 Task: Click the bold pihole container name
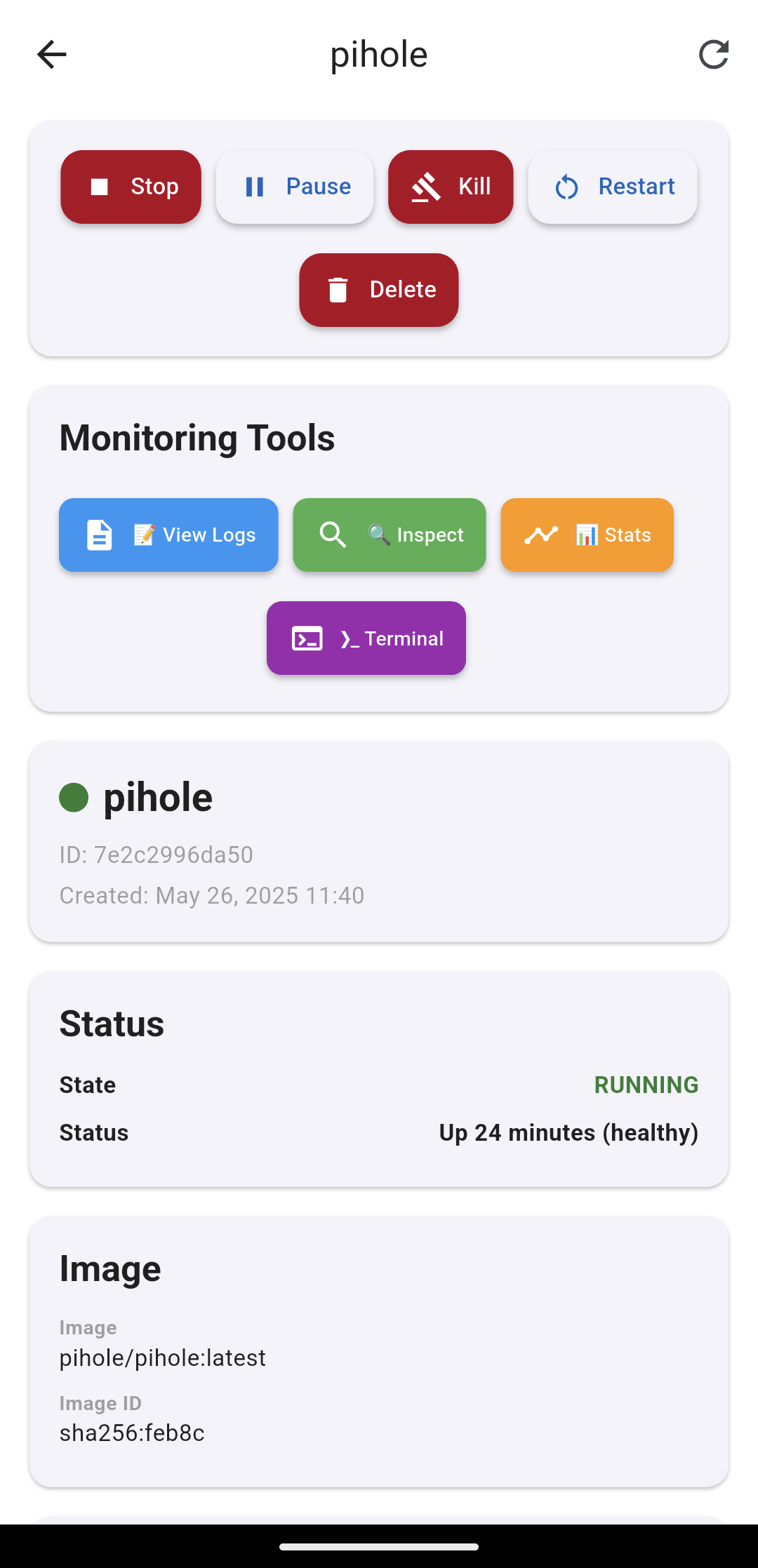tap(158, 798)
